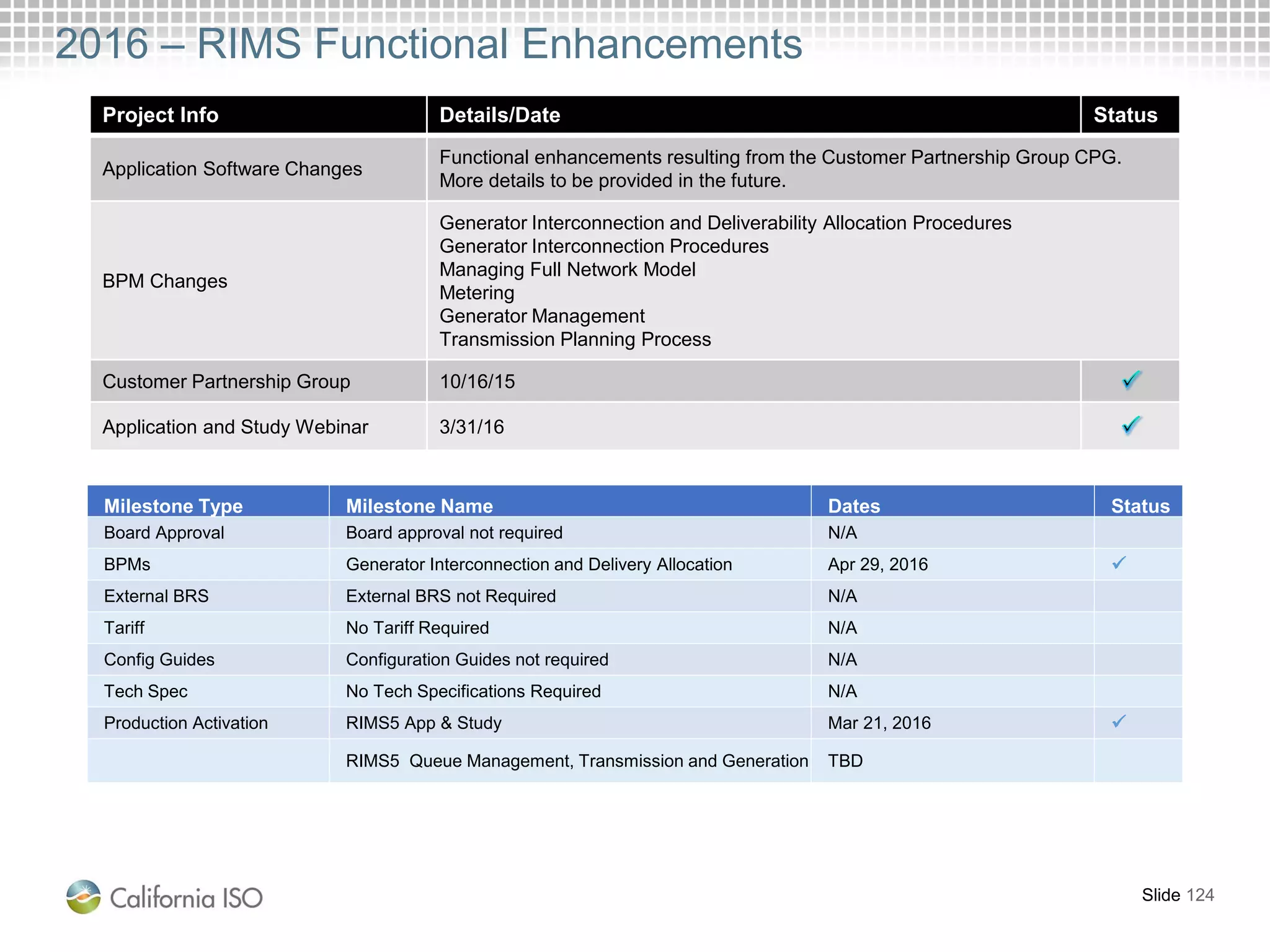Click the 'TBD' date cell
Screen dimensions: 1270x952
coord(952,760)
